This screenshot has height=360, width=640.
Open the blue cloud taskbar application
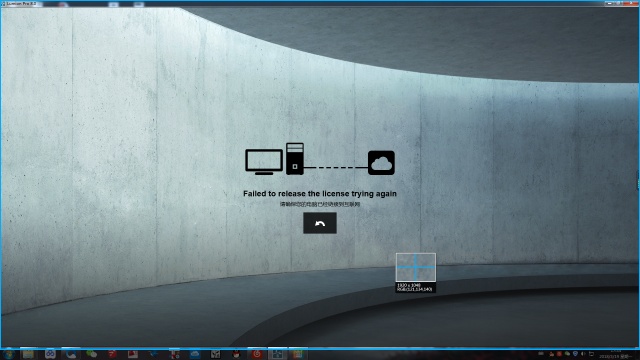click(195, 354)
